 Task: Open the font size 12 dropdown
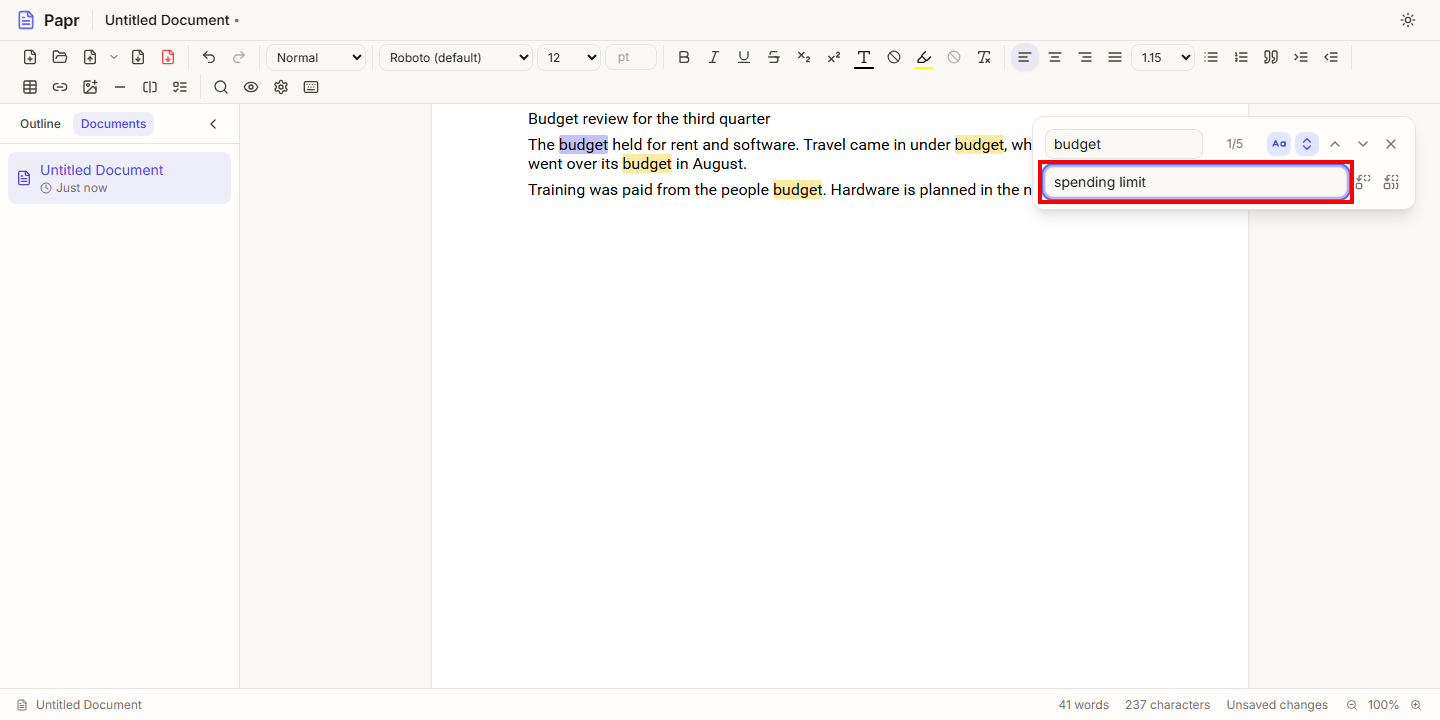pyautogui.click(x=569, y=57)
